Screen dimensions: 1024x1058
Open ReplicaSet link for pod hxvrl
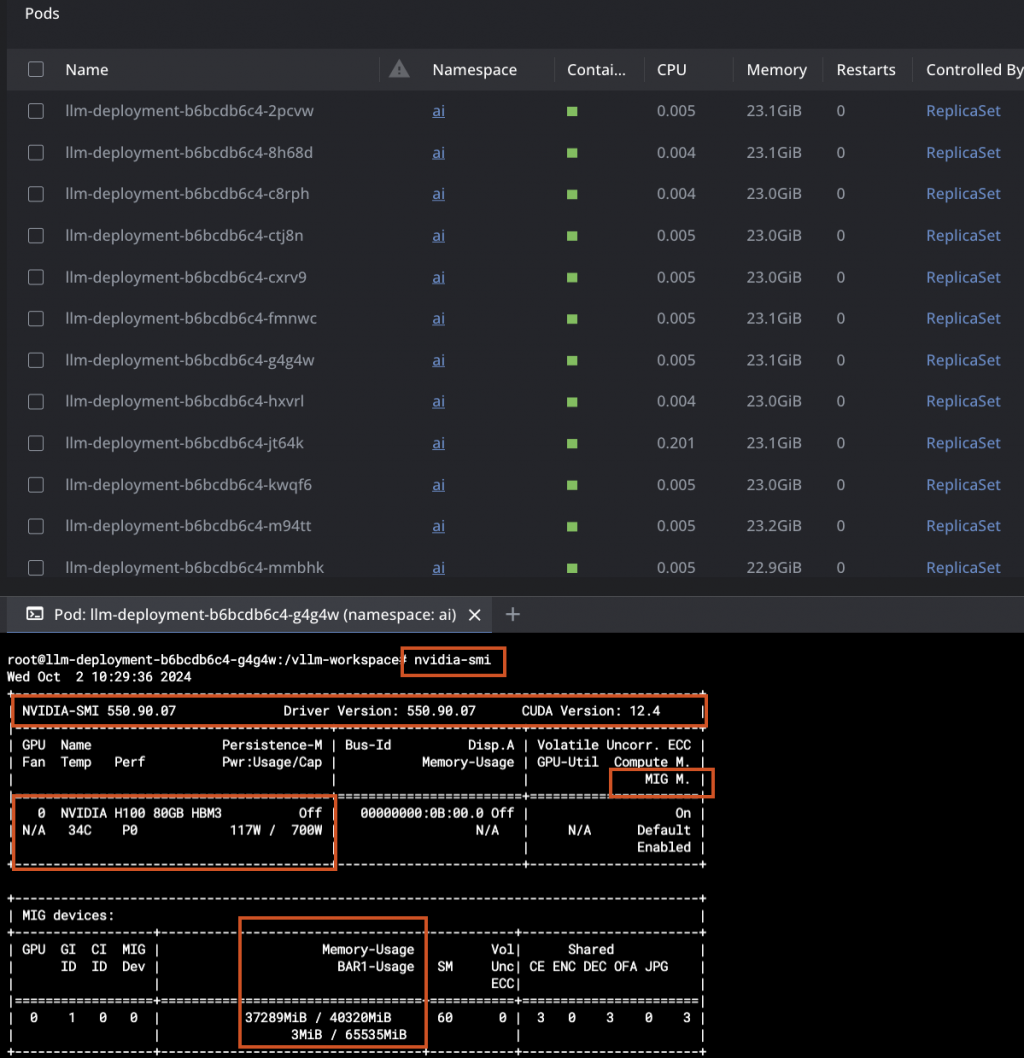pyautogui.click(x=963, y=401)
